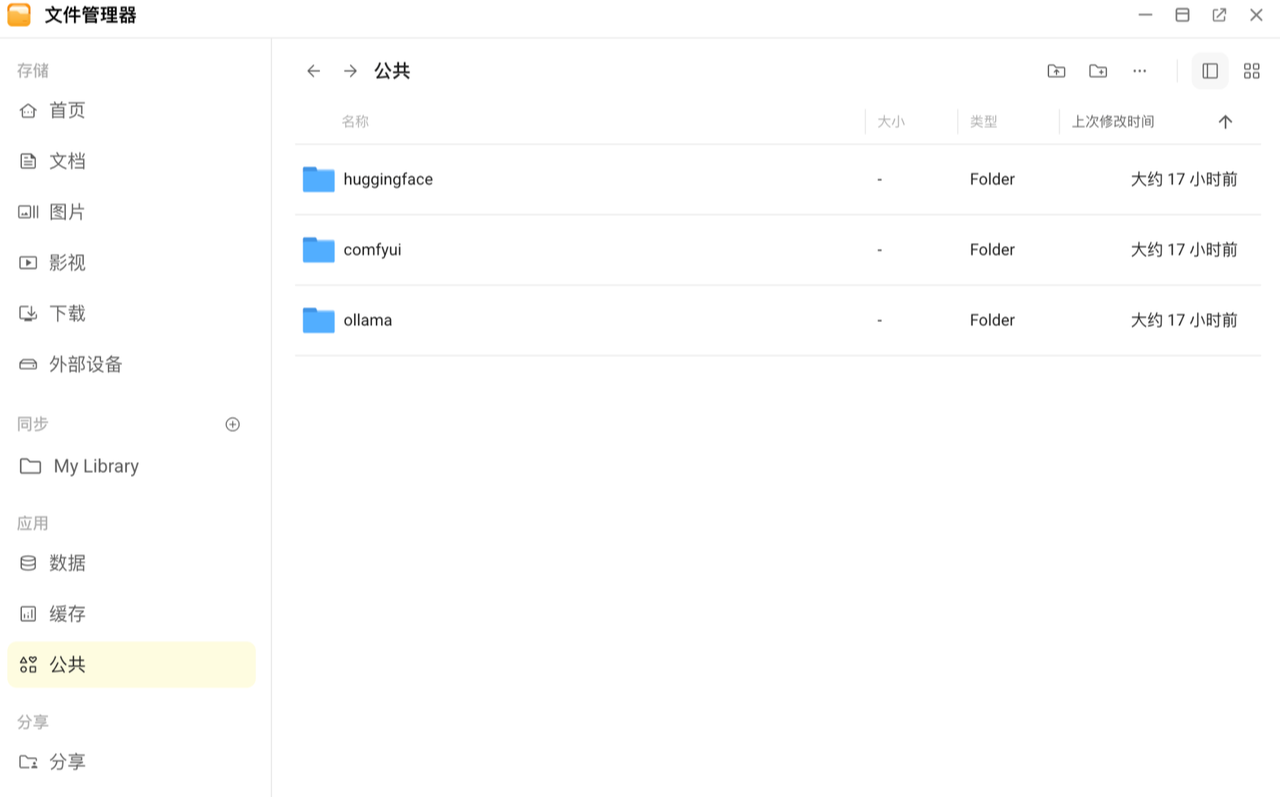Image resolution: width=1280 pixels, height=797 pixels.
Task: Open 数据 under 应用
Action: (131, 563)
